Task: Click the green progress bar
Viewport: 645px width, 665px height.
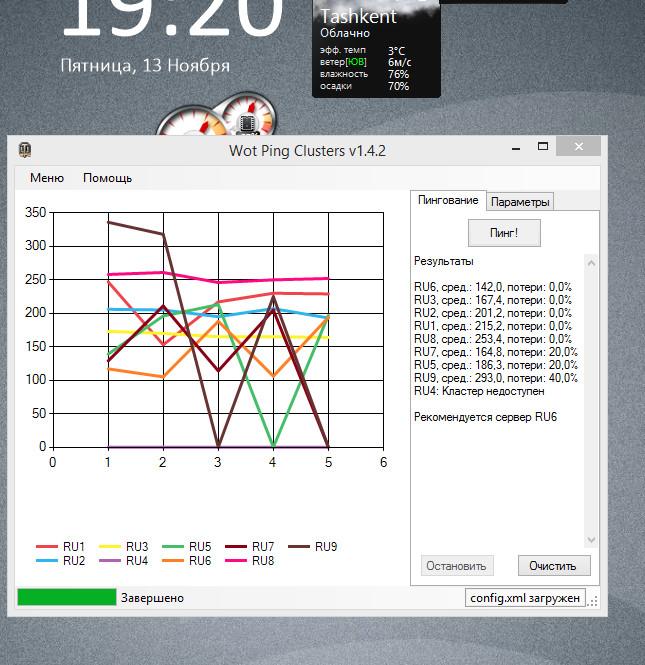Action: 67,597
